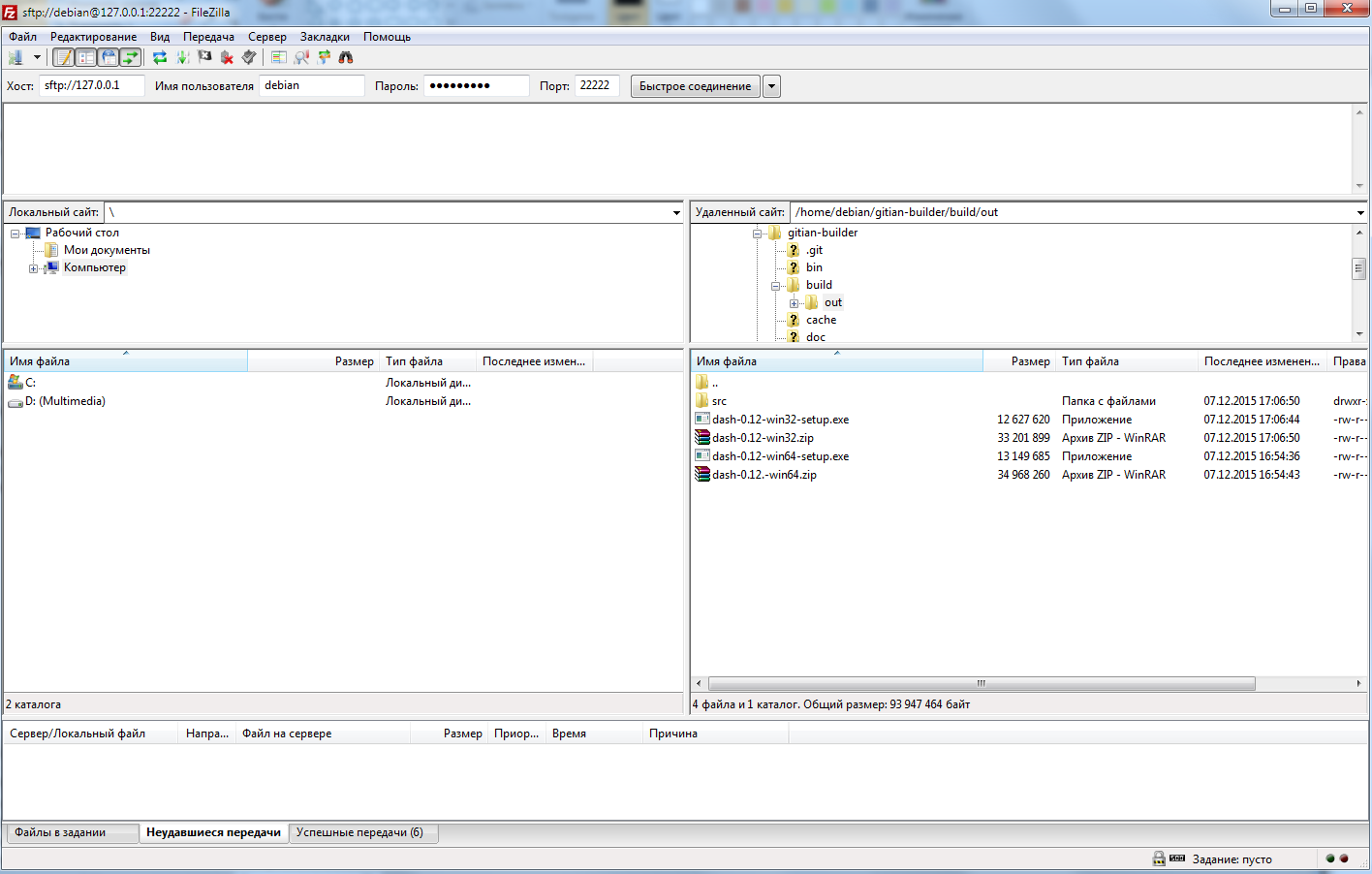Open the Файл menu
1372x874 pixels.
pyautogui.click(x=22, y=36)
